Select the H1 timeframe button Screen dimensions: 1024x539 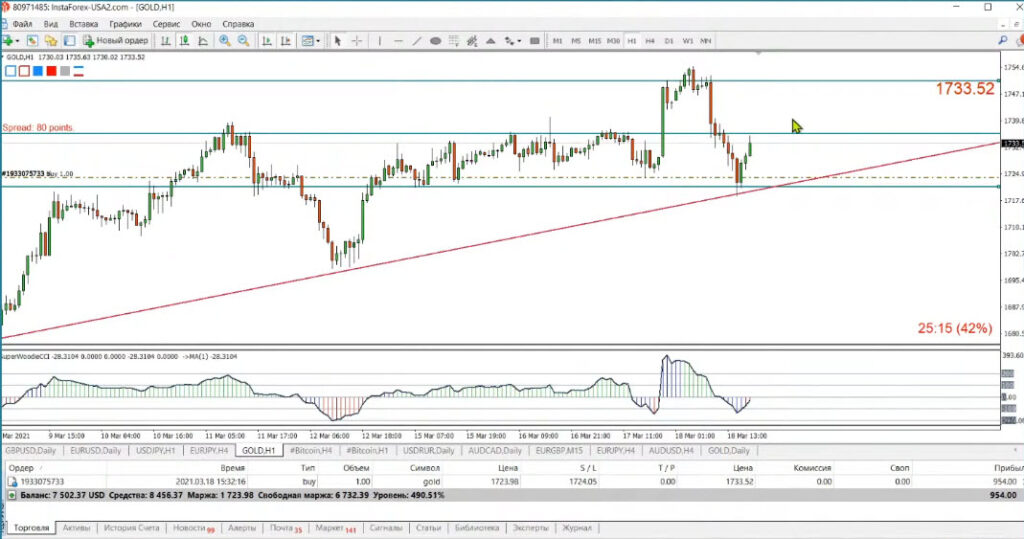click(632, 41)
